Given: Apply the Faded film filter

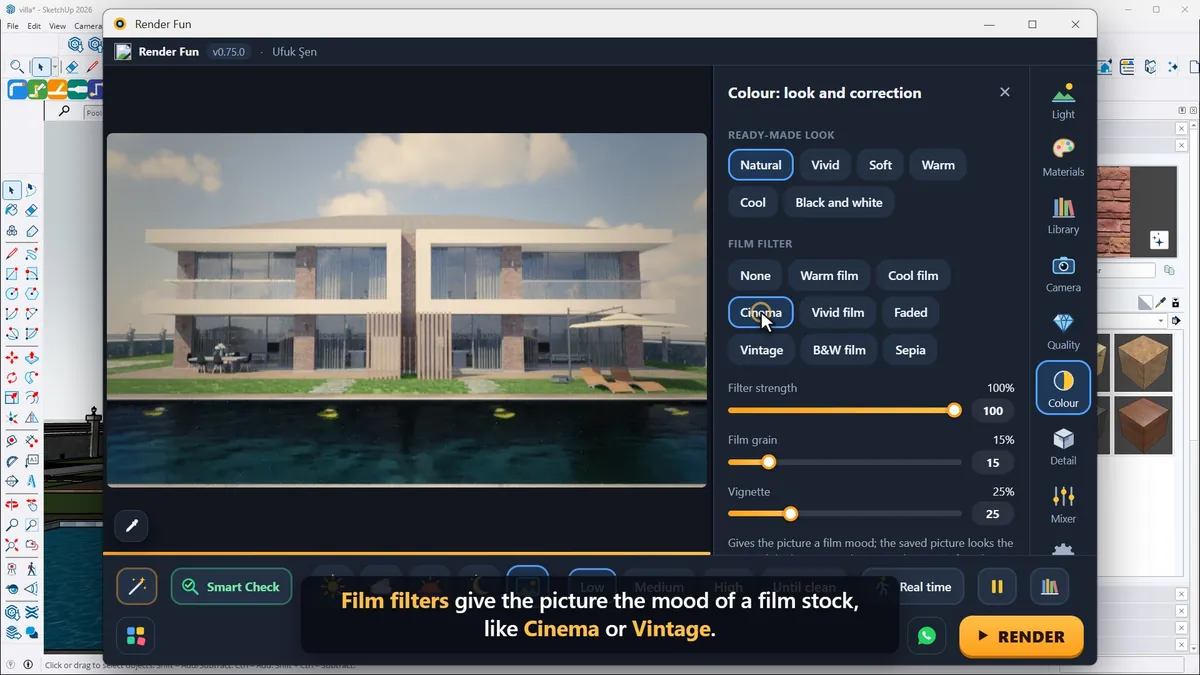Looking at the screenshot, I should coord(910,313).
